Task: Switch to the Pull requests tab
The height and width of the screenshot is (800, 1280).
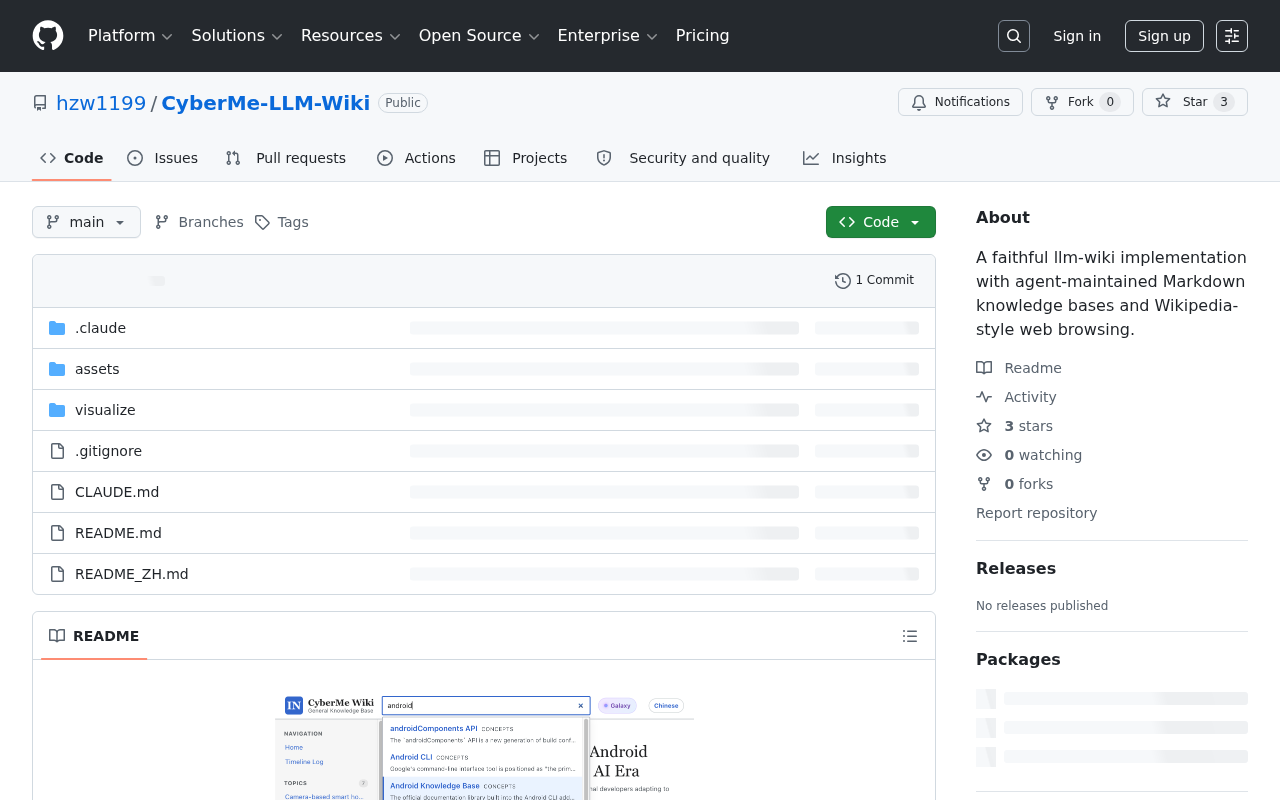Action: 286,158
